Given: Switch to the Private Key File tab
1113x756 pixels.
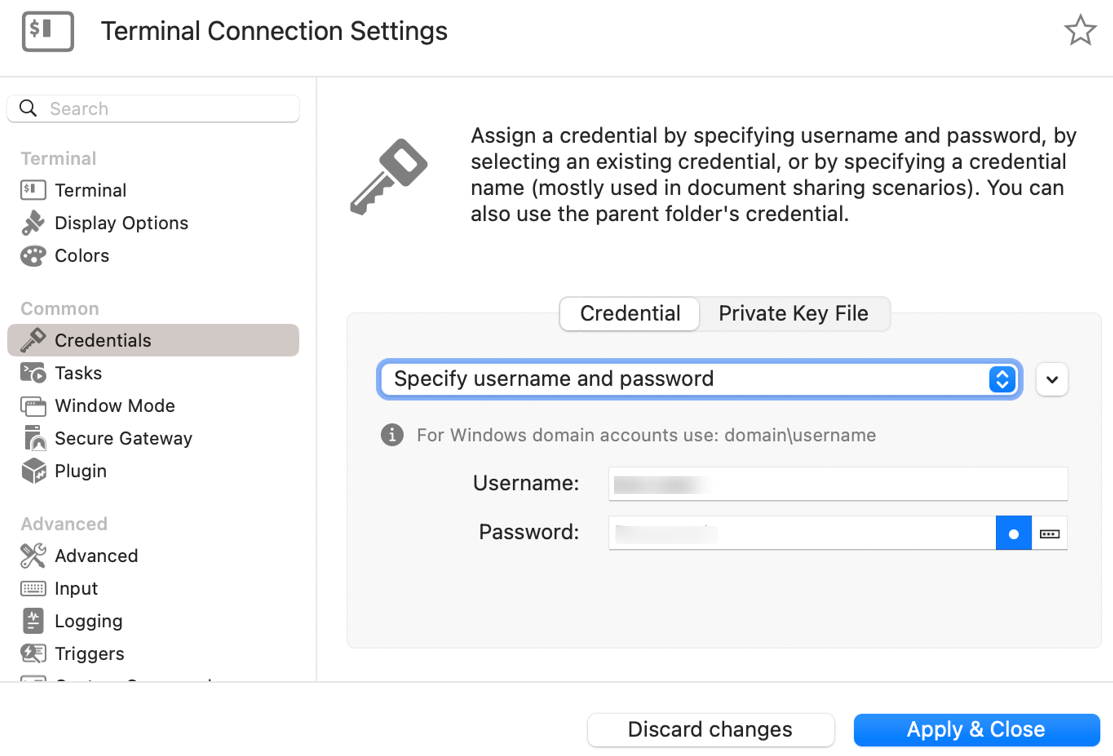Looking at the screenshot, I should [794, 314].
